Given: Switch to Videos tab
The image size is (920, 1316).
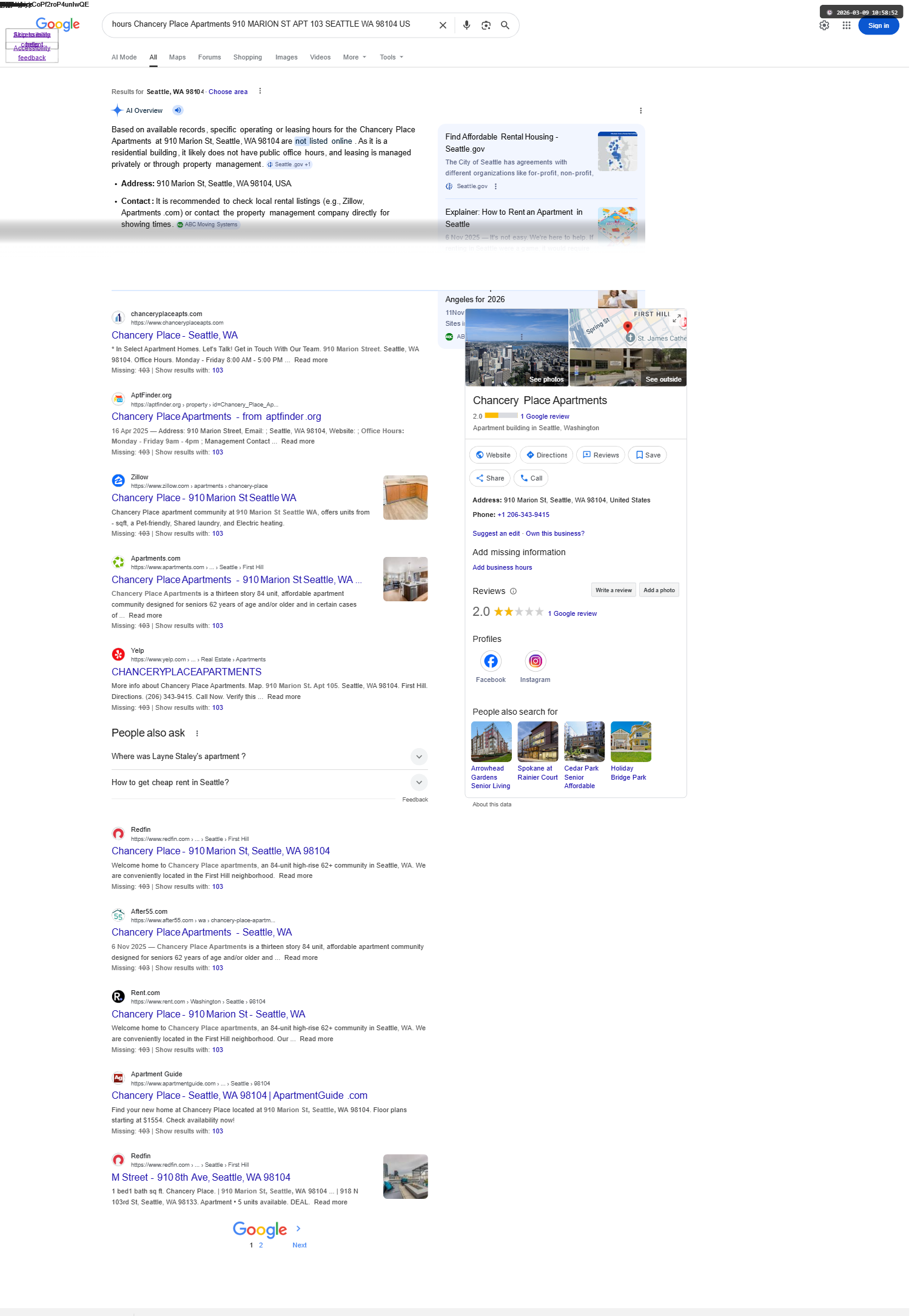Looking at the screenshot, I should [320, 57].
